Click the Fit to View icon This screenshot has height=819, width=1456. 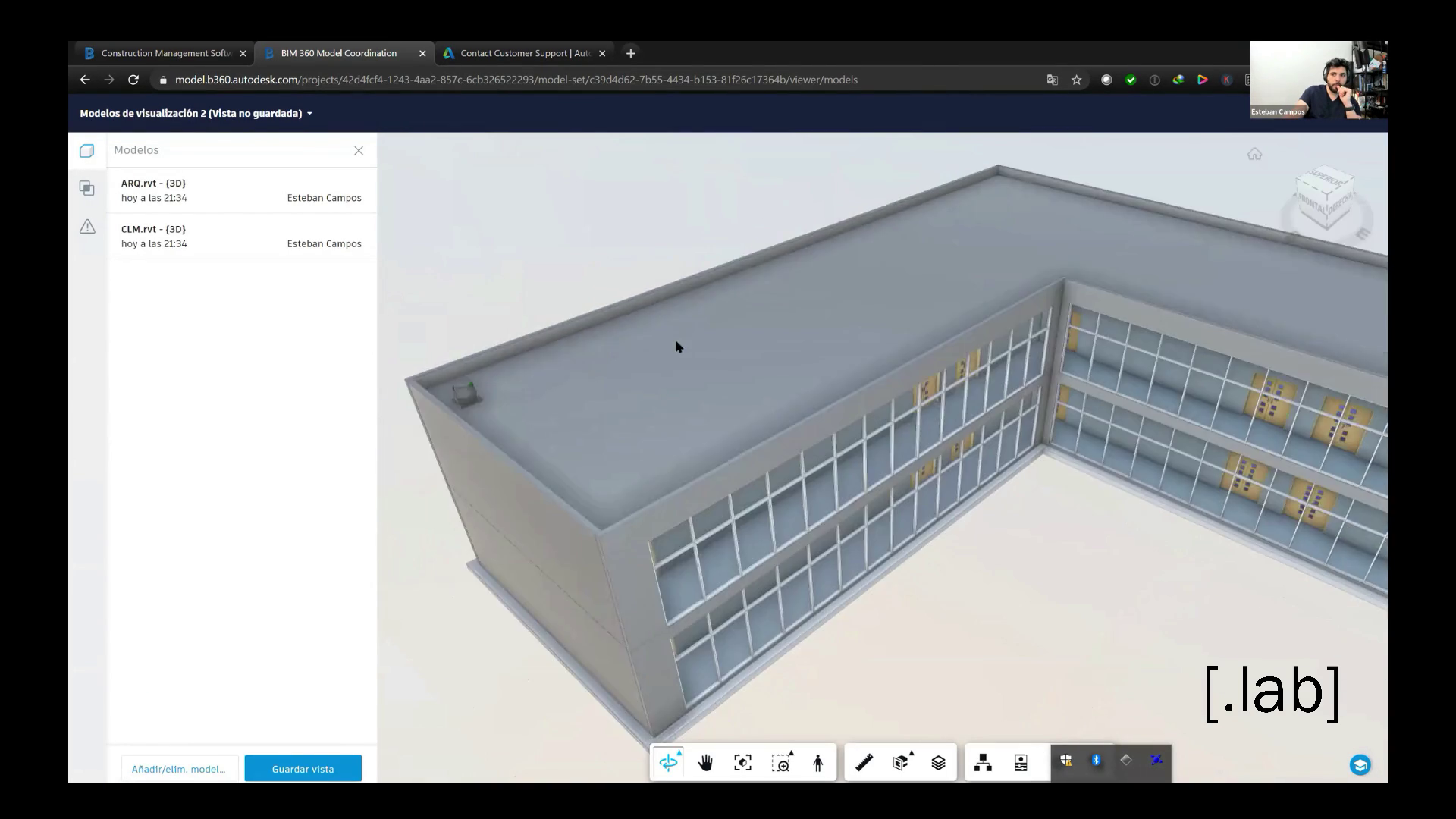pyautogui.click(x=743, y=763)
